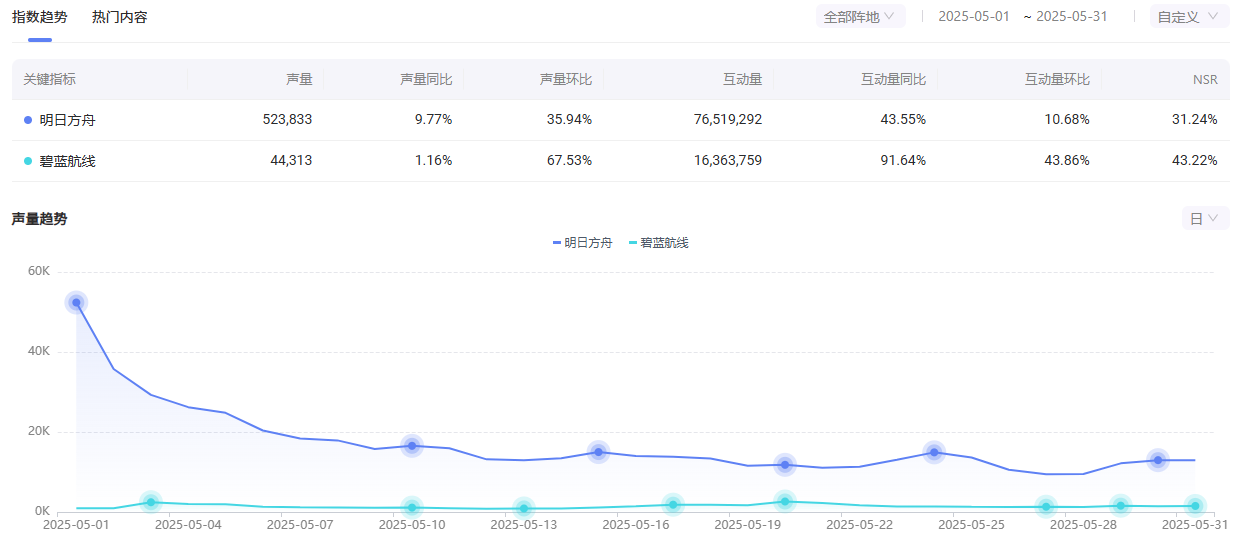Open the 热门内容 tab
This screenshot has width=1245, height=543.
119,17
